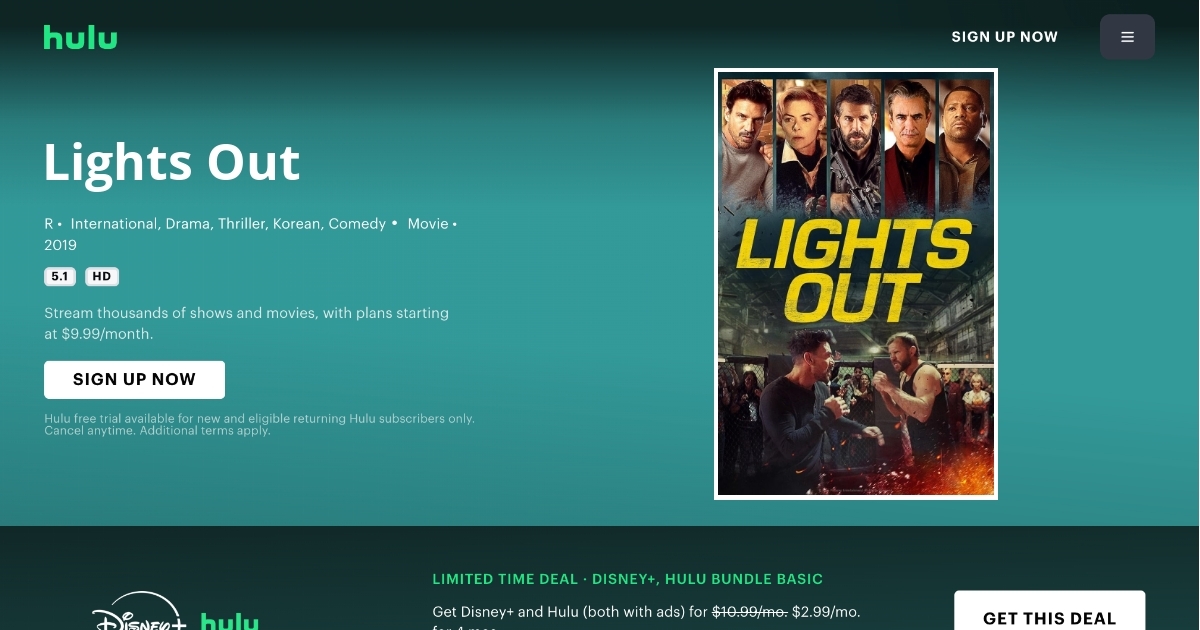Click the R rating label
Image resolution: width=1200 pixels, height=630 pixels.
pos(48,224)
